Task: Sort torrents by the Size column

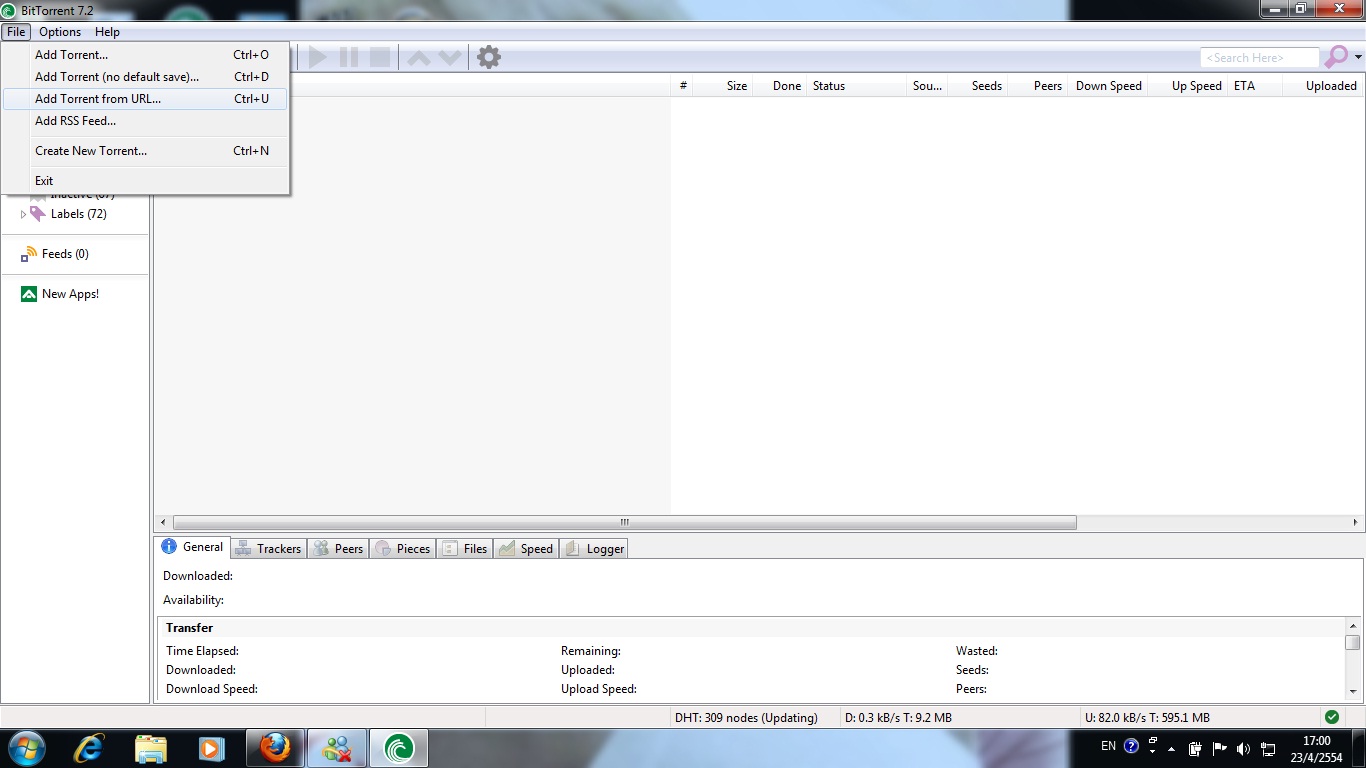Action: tap(724, 86)
